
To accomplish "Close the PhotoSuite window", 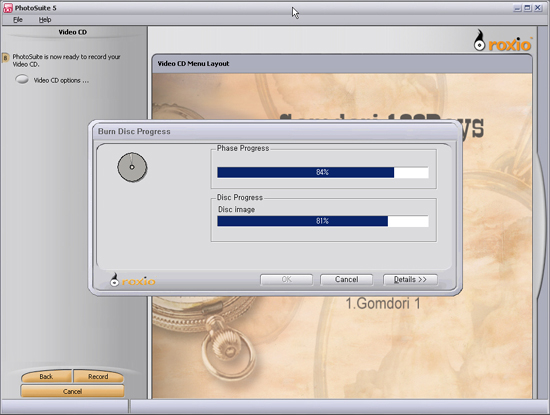I will 538,8.
